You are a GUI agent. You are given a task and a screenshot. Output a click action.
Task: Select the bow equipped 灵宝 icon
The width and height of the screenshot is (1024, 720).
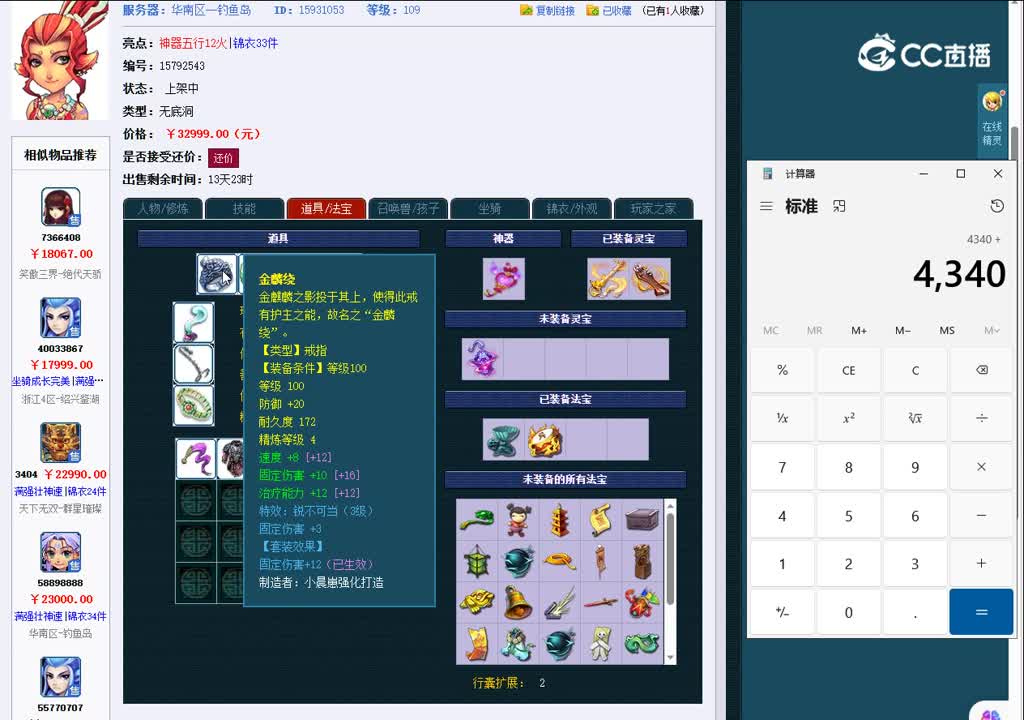pos(650,278)
